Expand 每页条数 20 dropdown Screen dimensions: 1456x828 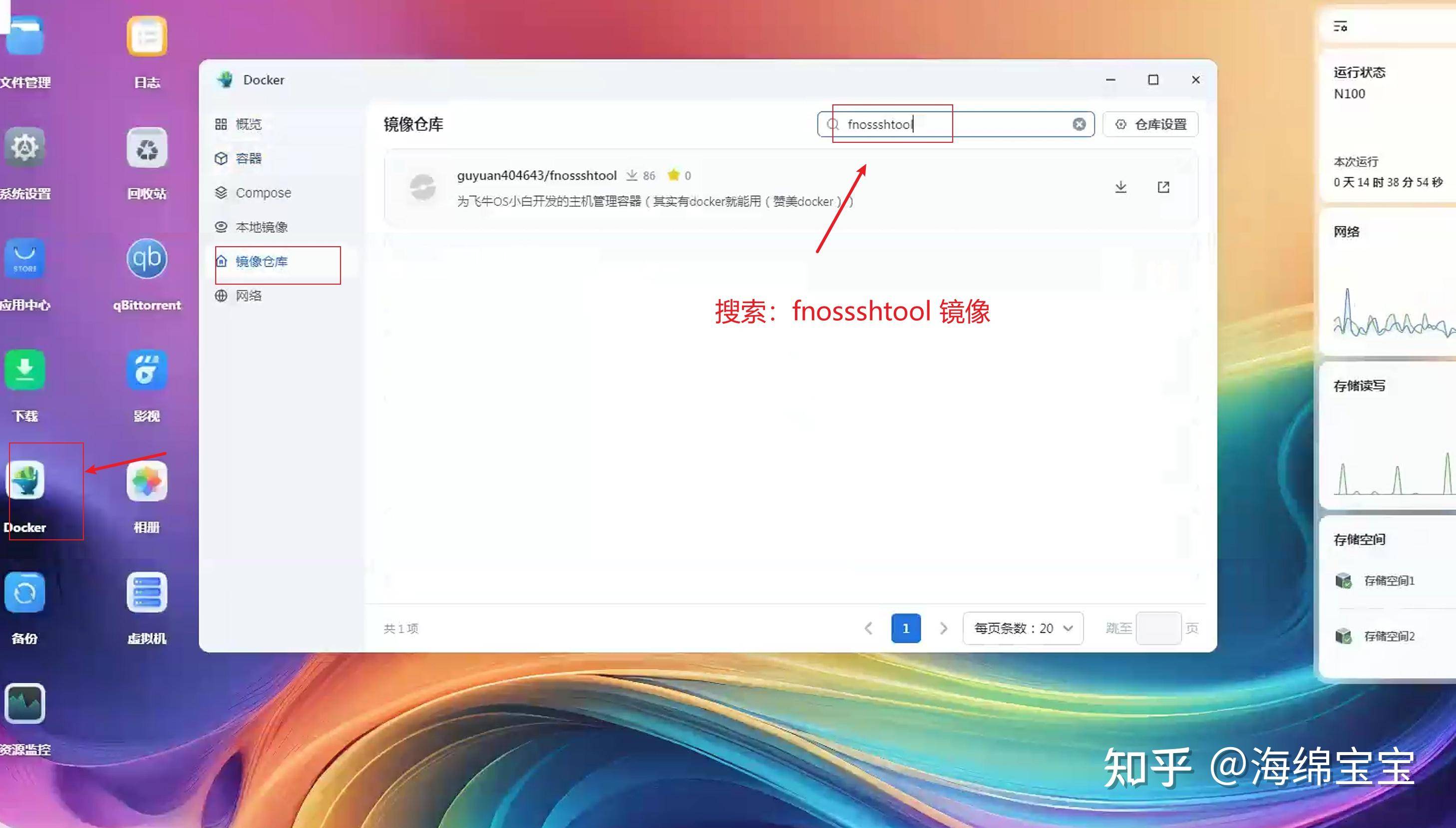point(1023,628)
